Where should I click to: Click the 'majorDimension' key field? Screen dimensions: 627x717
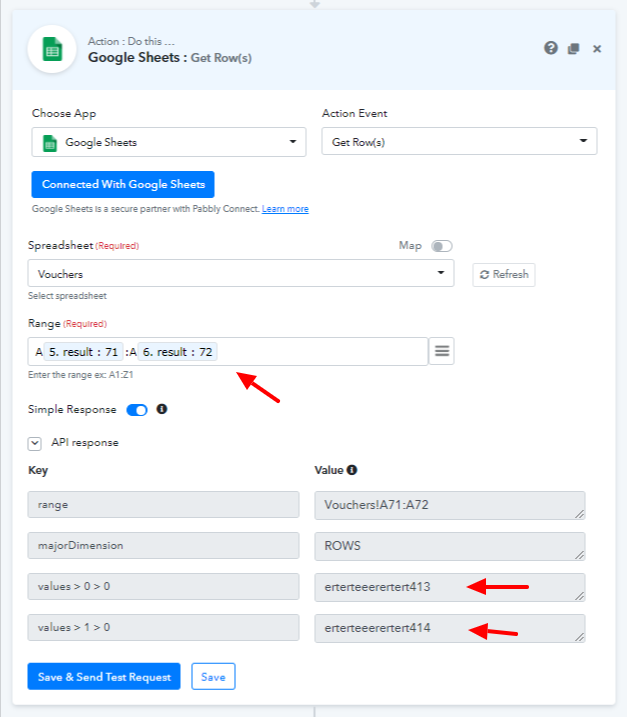(163, 545)
